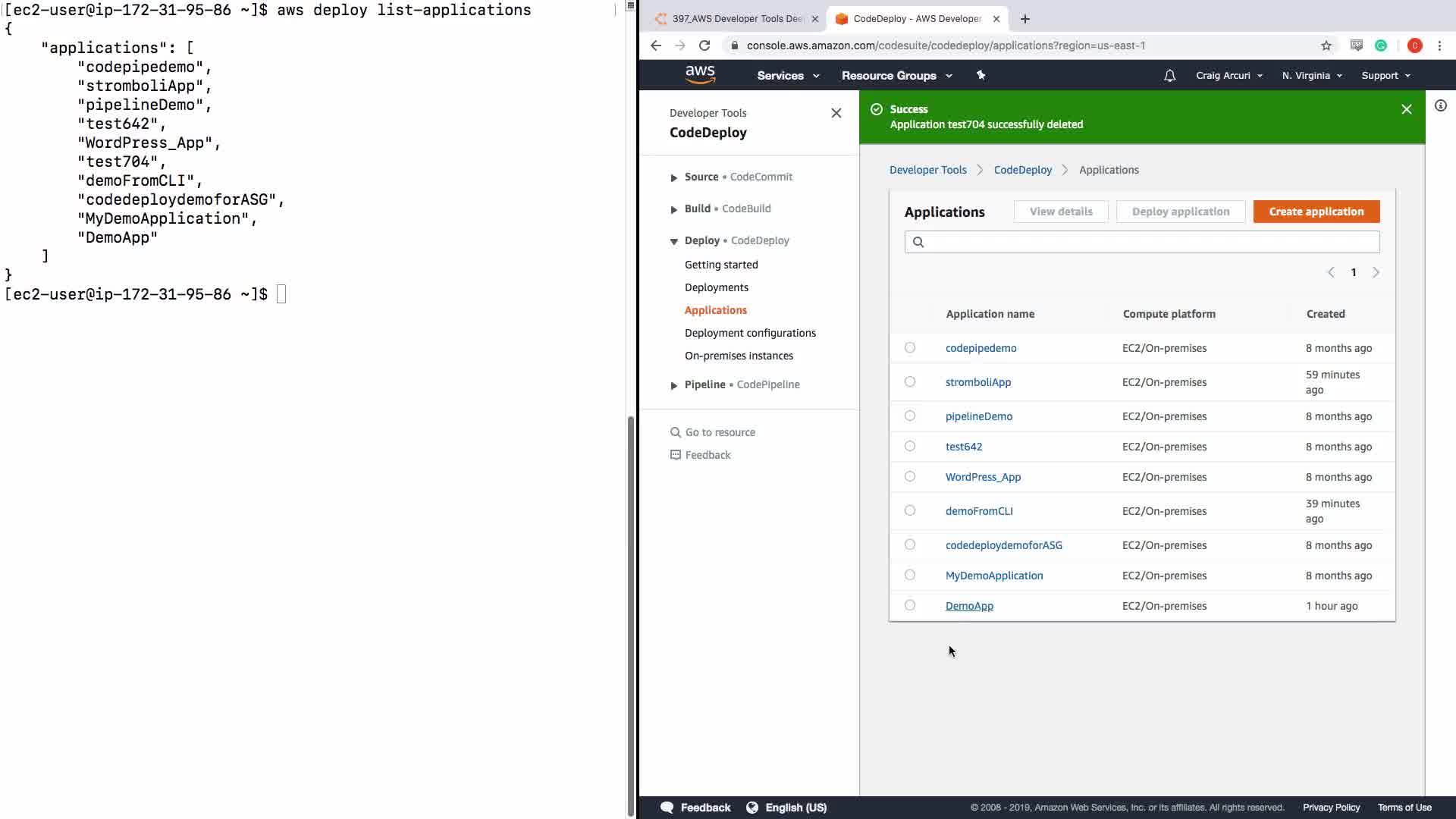This screenshot has height=819, width=1456.
Task: Dismiss the green success banner
Action: 1407,109
